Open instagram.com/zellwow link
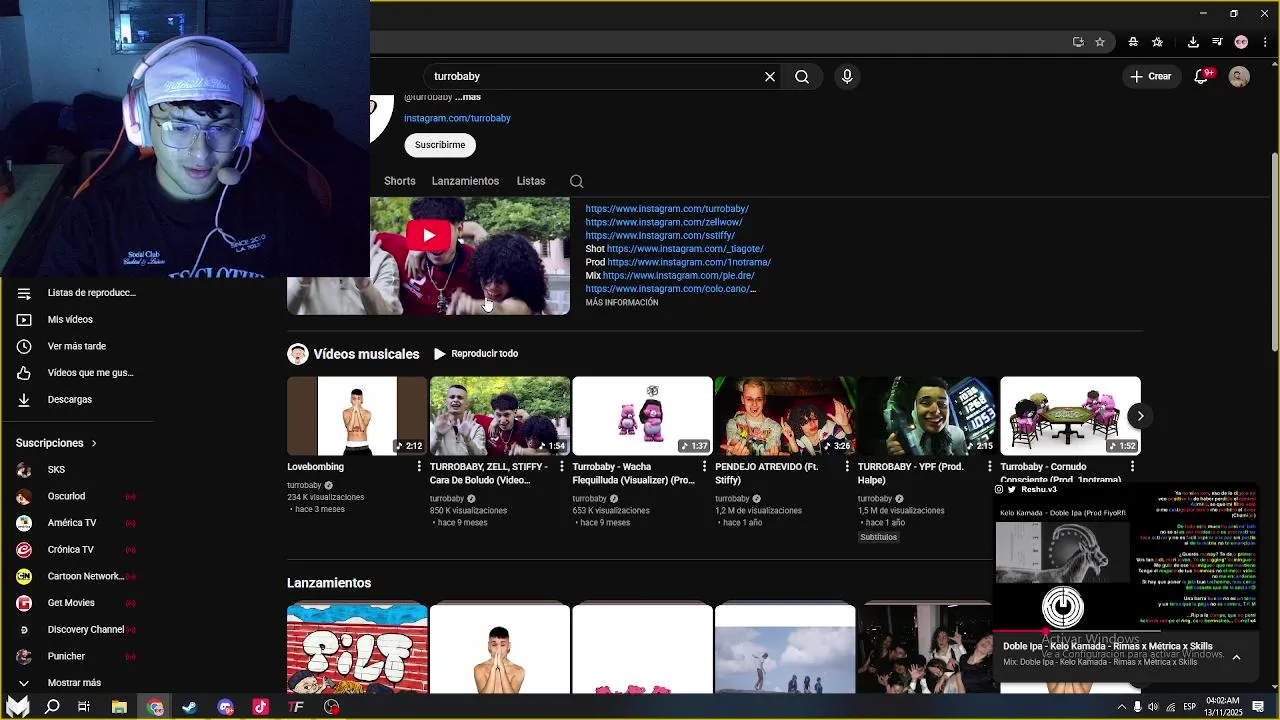The image size is (1280, 720). click(664, 222)
